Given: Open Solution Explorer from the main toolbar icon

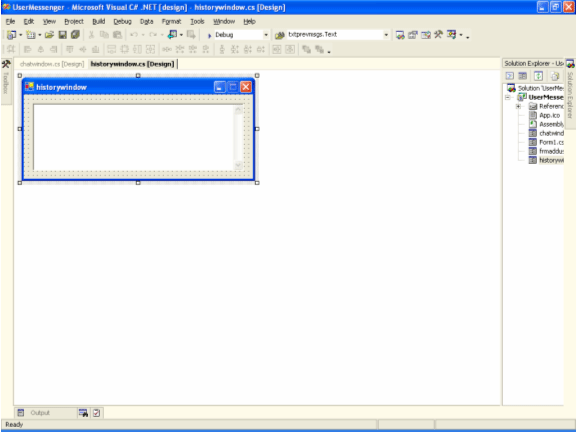Looking at the screenshot, I should click(400, 35).
